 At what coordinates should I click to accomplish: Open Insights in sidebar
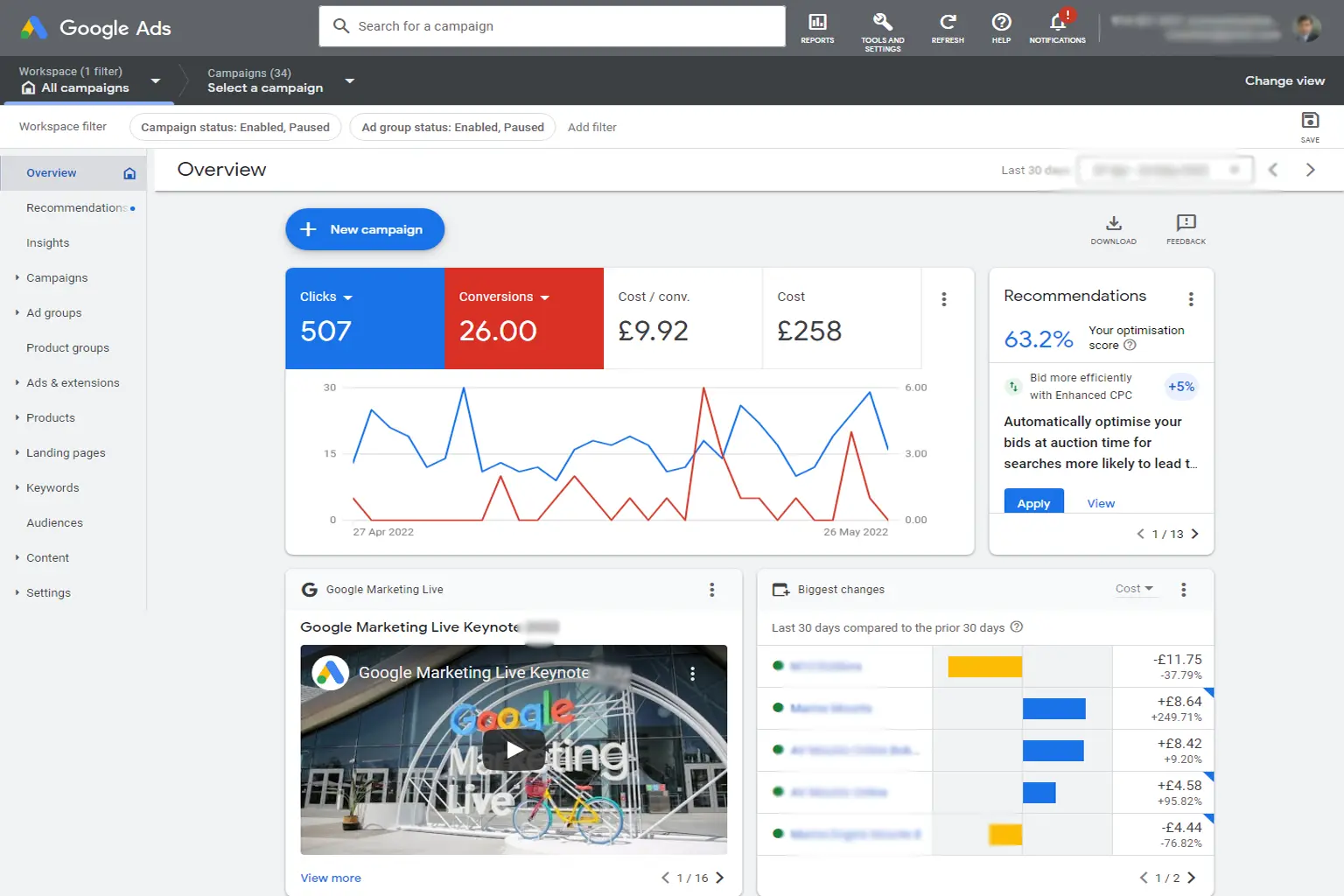(48, 243)
